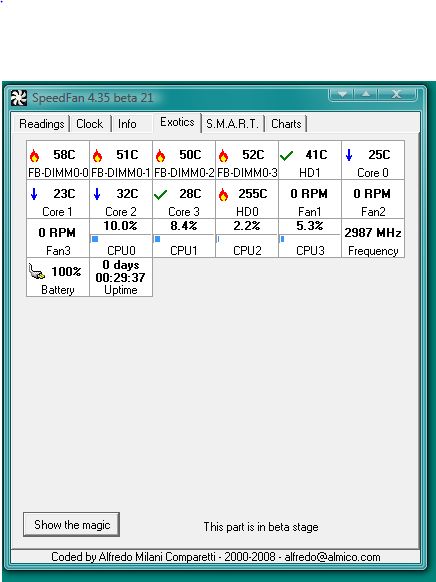
Task: Click the flame icon next to 255C HD0
Action: point(223,194)
